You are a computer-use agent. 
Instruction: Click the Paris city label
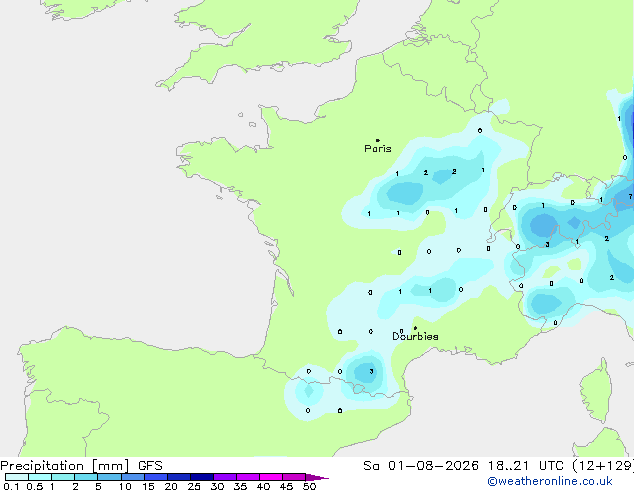(x=378, y=149)
